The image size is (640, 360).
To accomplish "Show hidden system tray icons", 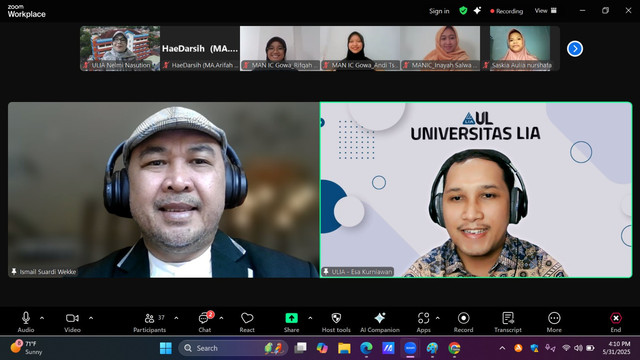I will point(502,348).
